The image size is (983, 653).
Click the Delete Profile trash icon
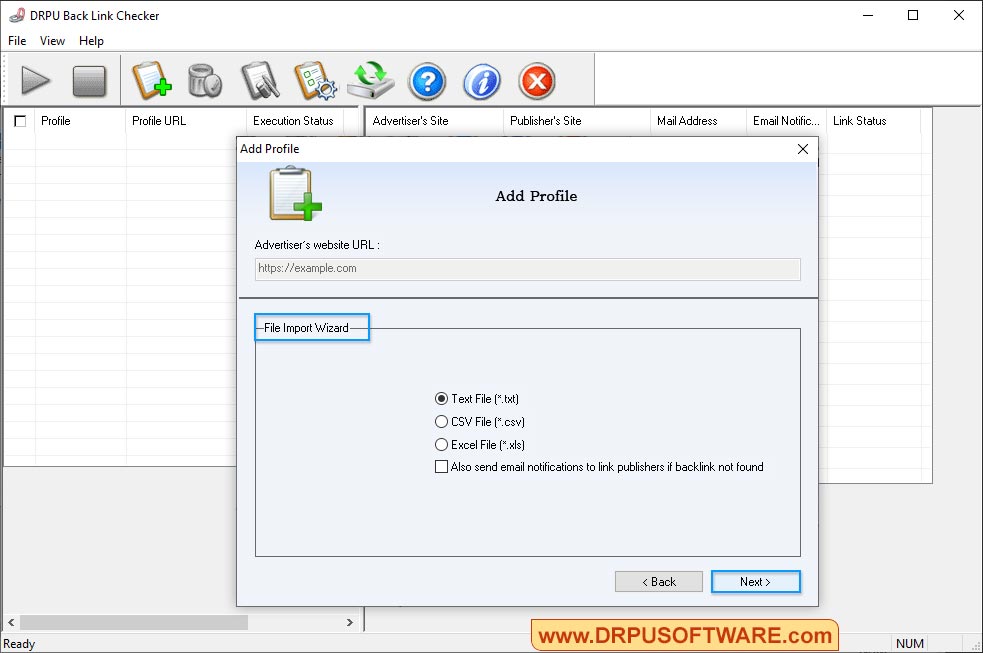point(205,81)
